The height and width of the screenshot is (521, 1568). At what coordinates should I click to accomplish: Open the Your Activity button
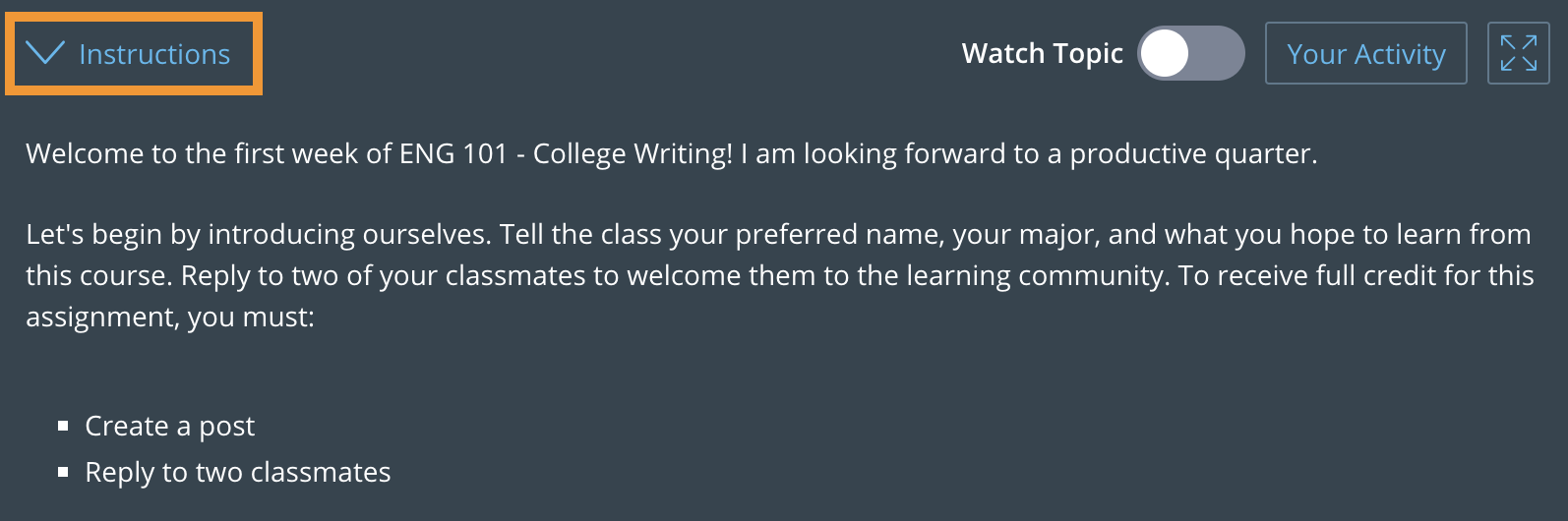coord(1365,54)
